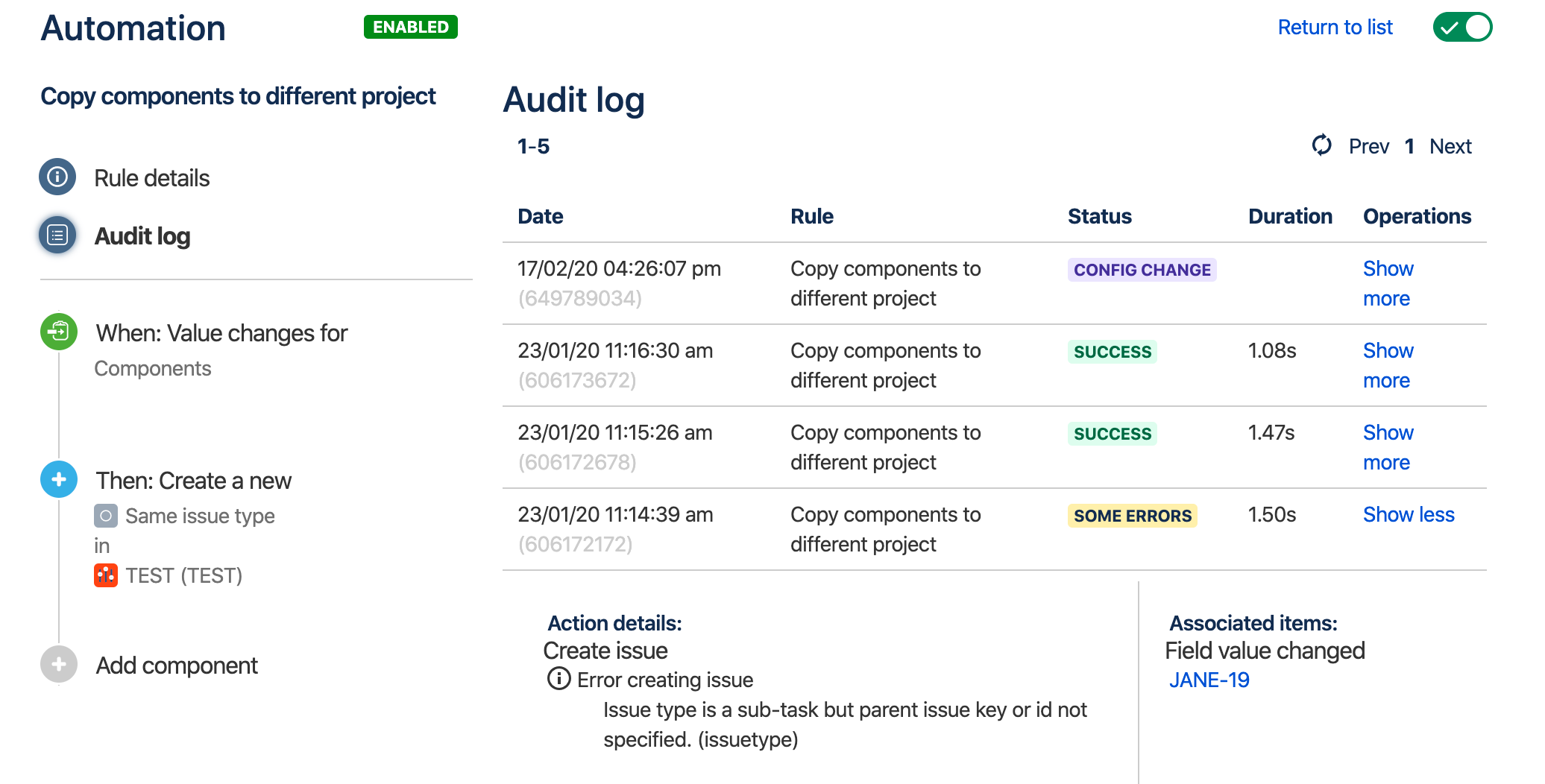Screen dimensions: 1545x784
Task: Expand Show more for the CONFIG CHANGE entry
Action: click(1388, 283)
